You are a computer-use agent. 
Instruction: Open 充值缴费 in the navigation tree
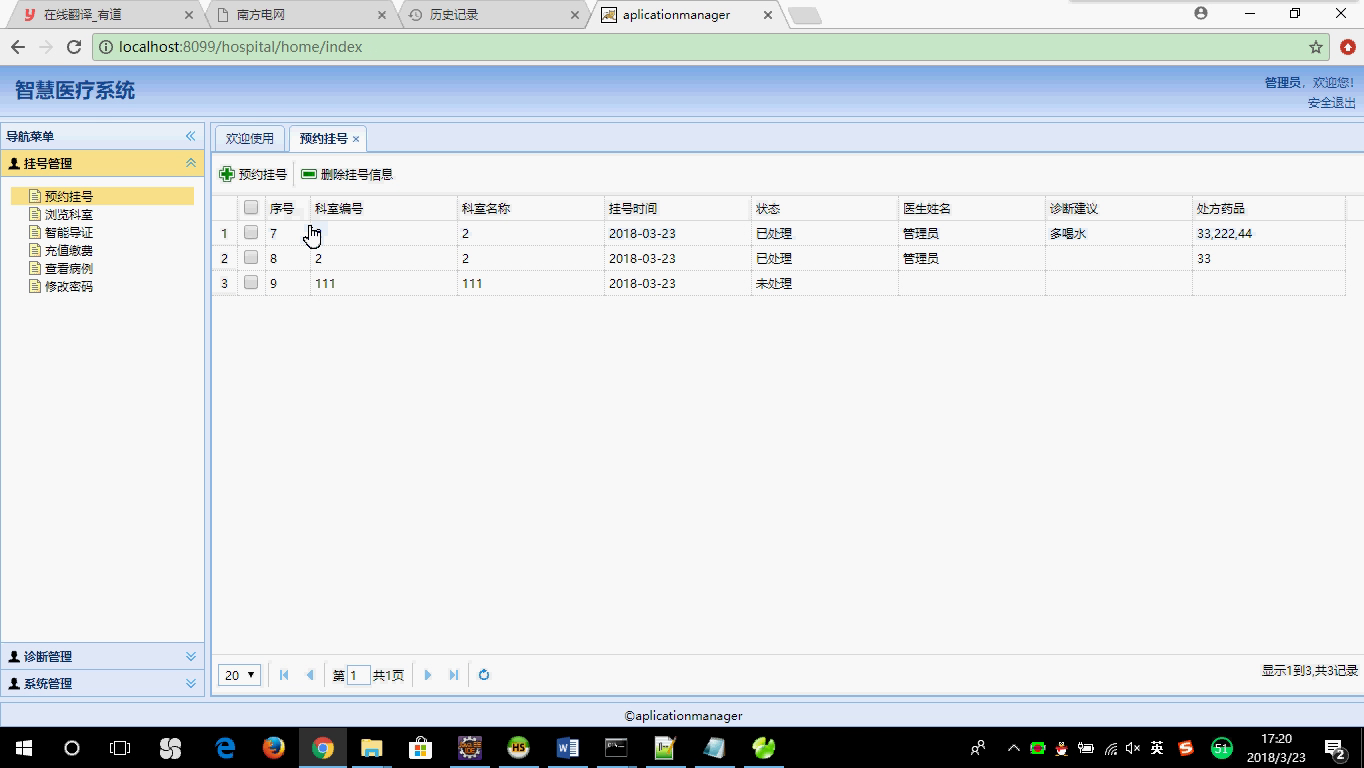[x=69, y=251]
